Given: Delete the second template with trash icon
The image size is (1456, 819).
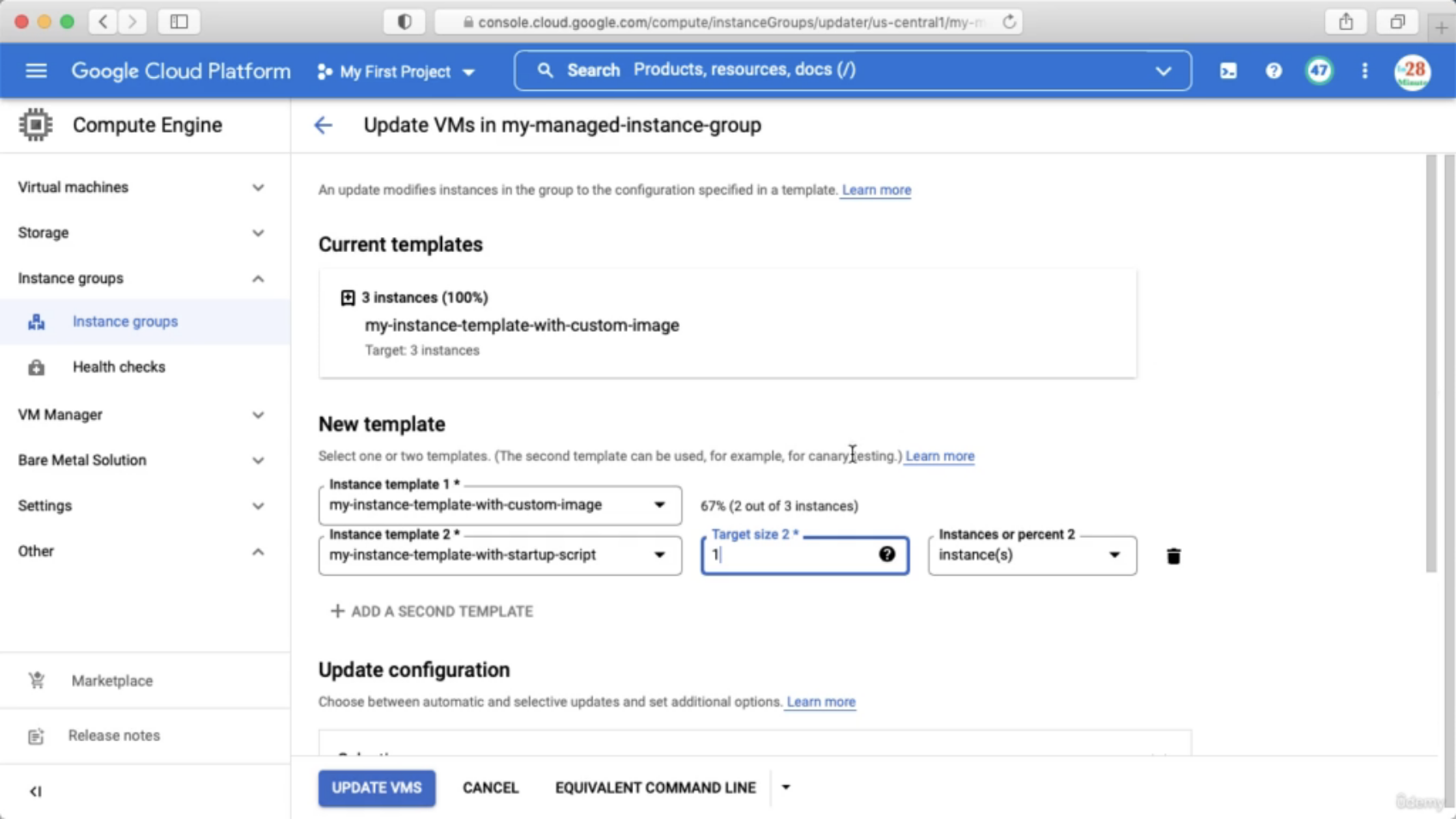Looking at the screenshot, I should [x=1173, y=556].
